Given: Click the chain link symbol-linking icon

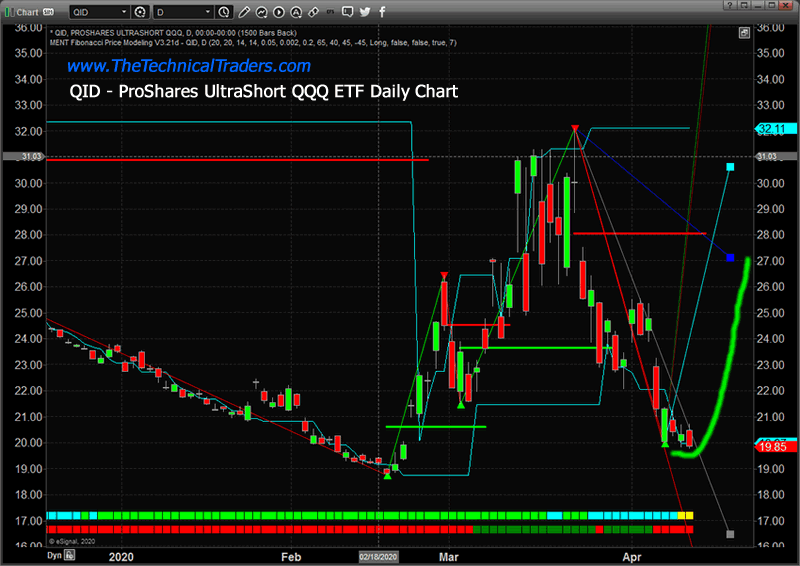Looking at the screenshot, I should point(313,12).
